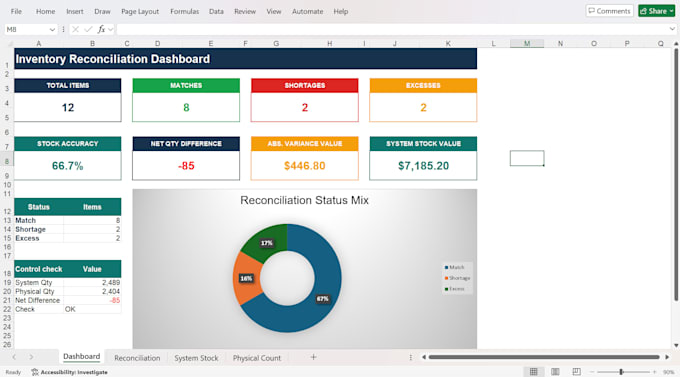Click the 90% zoom level indicator

(x=668, y=372)
